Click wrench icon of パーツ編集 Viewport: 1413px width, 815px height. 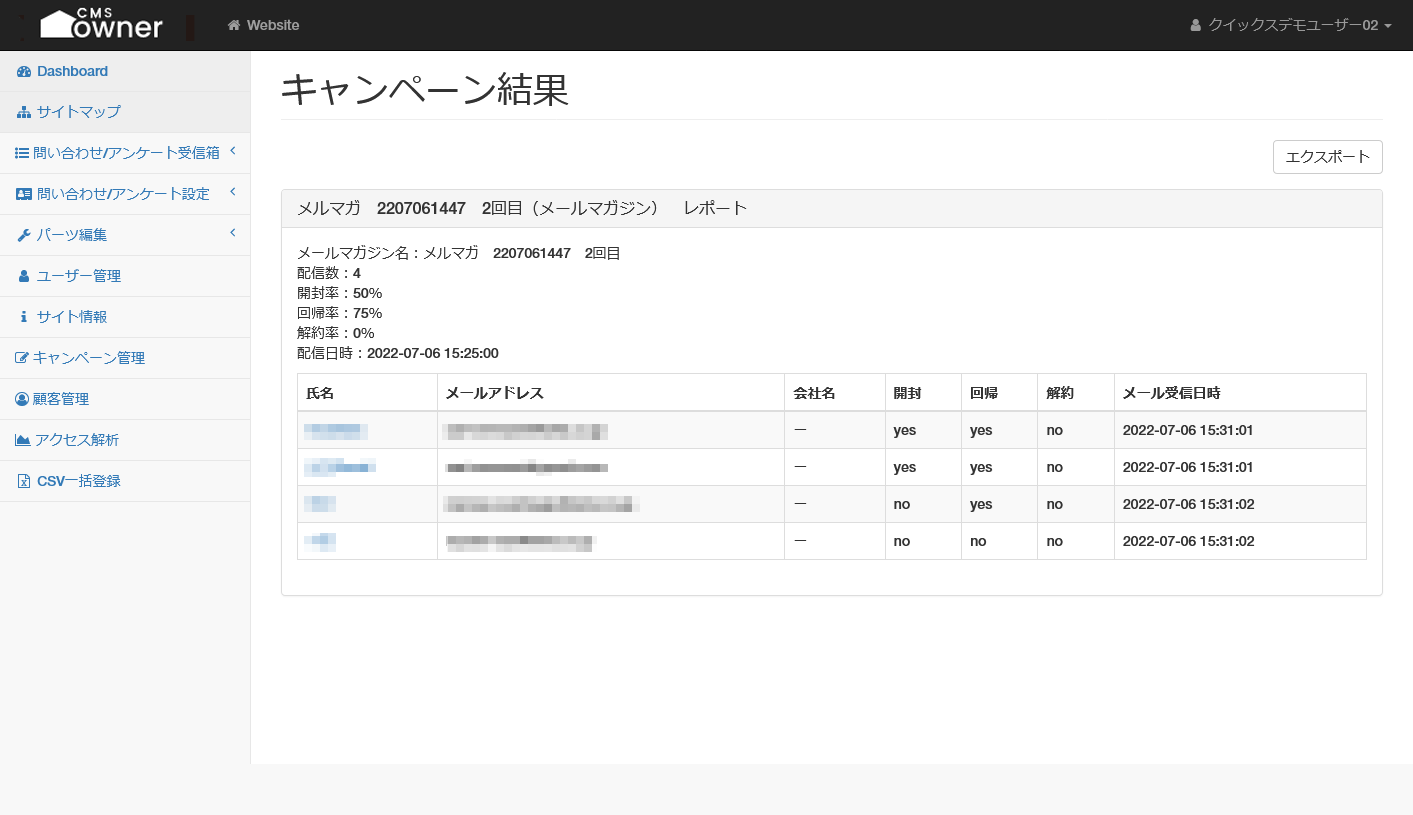tap(24, 235)
